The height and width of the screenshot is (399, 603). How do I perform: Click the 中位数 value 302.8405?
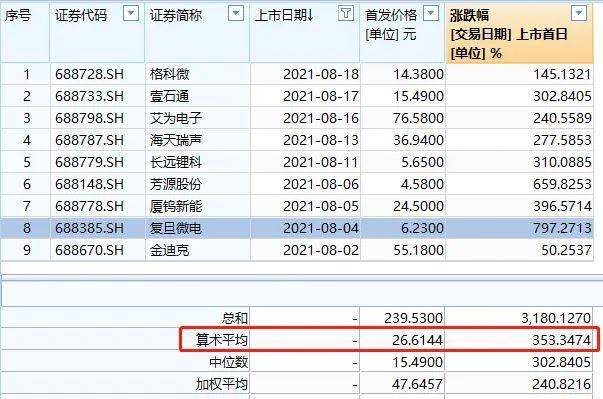561,362
